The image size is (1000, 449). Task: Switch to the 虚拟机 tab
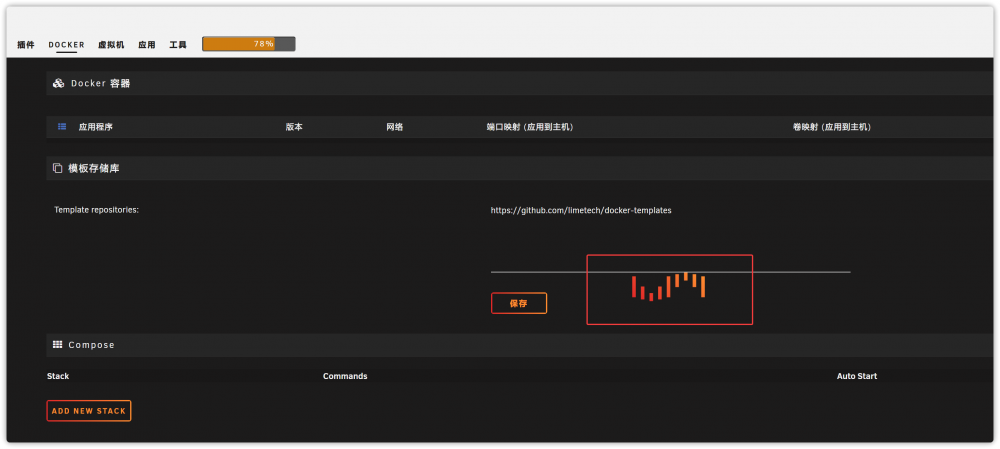coord(111,45)
